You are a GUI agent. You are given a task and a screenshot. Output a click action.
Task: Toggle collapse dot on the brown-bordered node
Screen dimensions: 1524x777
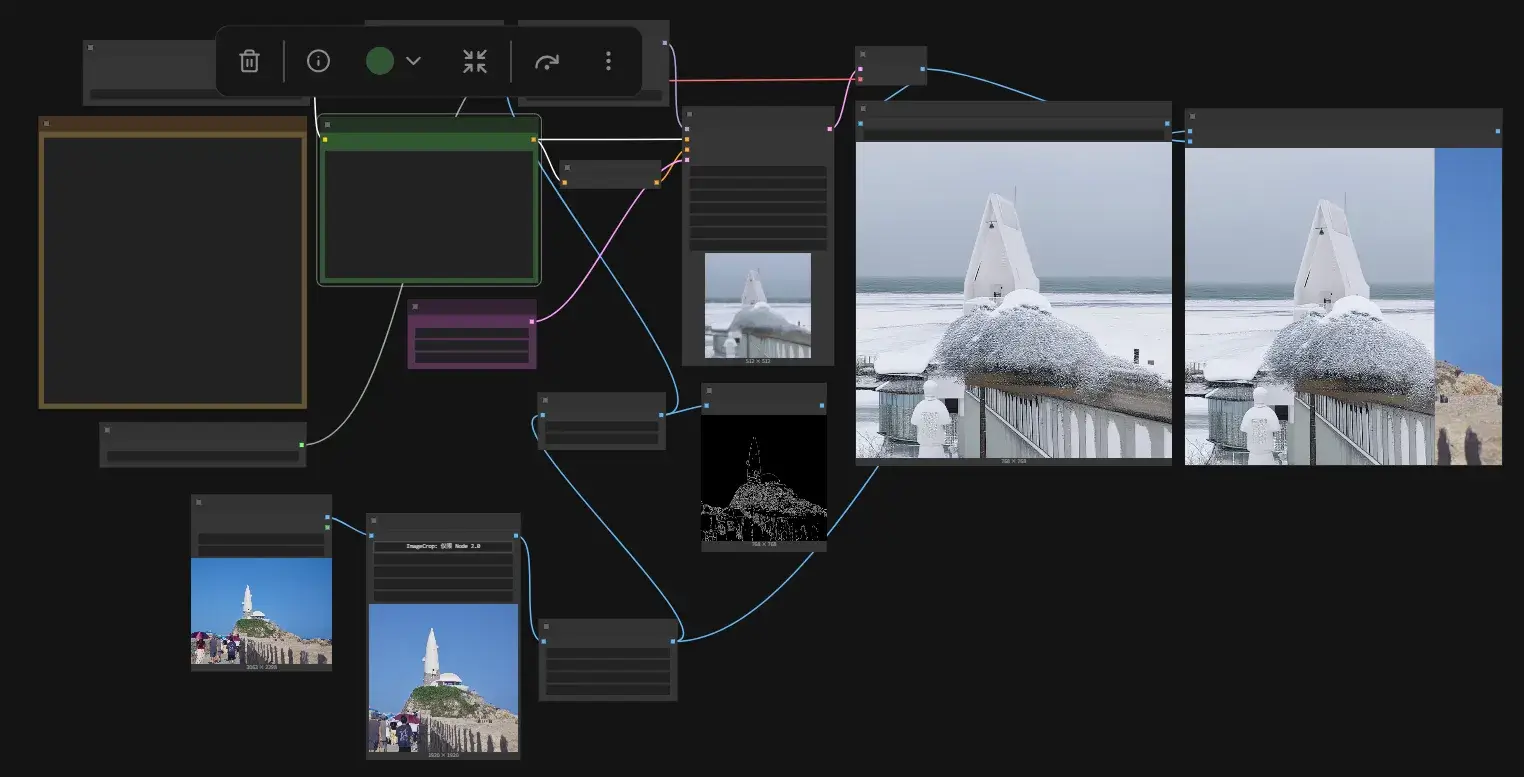click(x=46, y=124)
